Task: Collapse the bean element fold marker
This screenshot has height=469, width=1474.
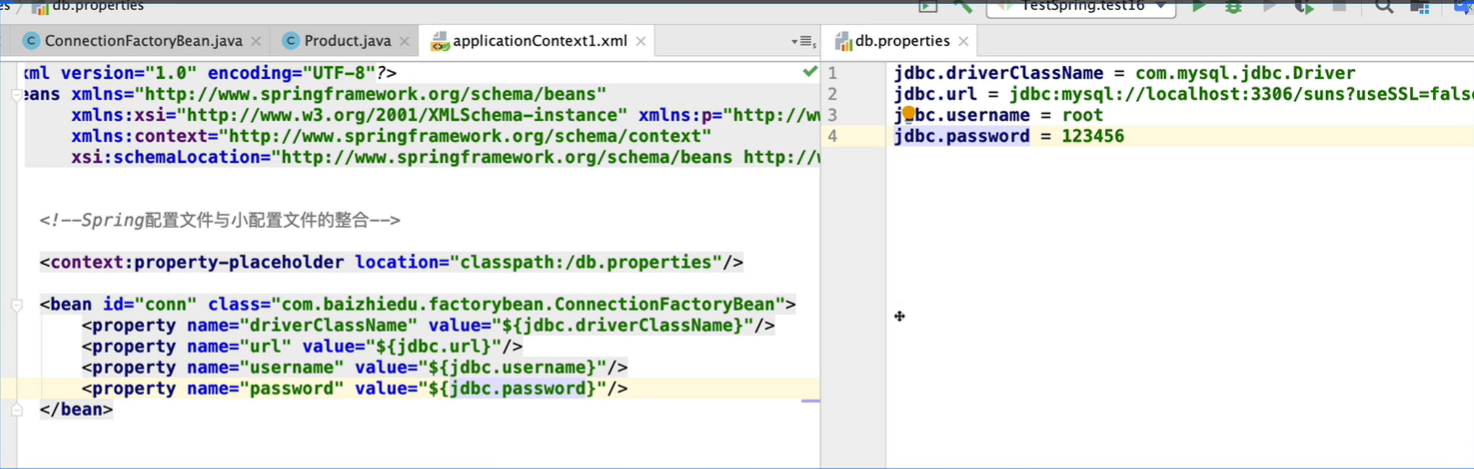Action: point(17,305)
